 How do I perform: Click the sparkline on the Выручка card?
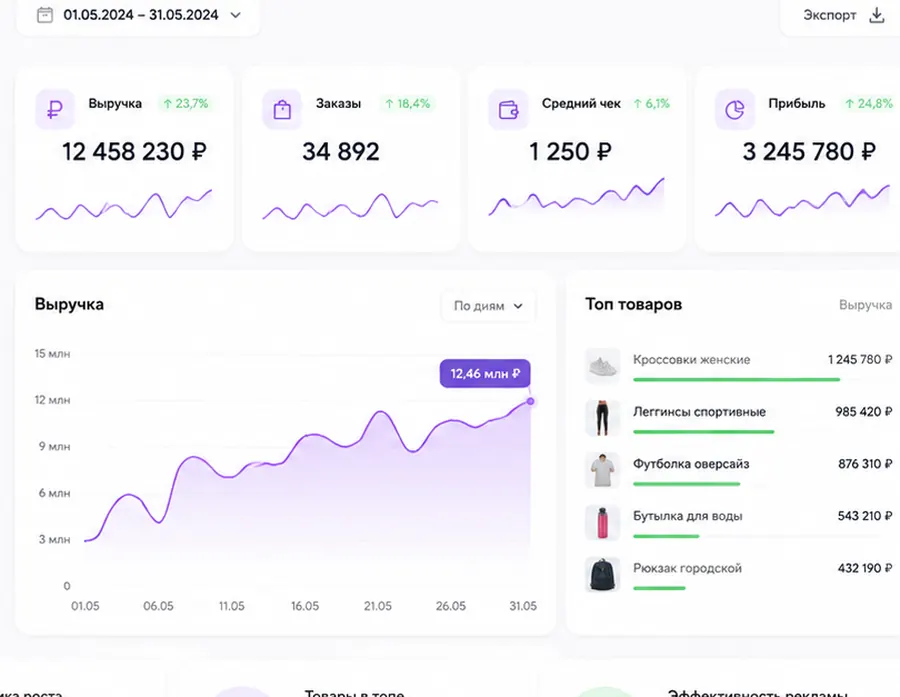[x=124, y=205]
